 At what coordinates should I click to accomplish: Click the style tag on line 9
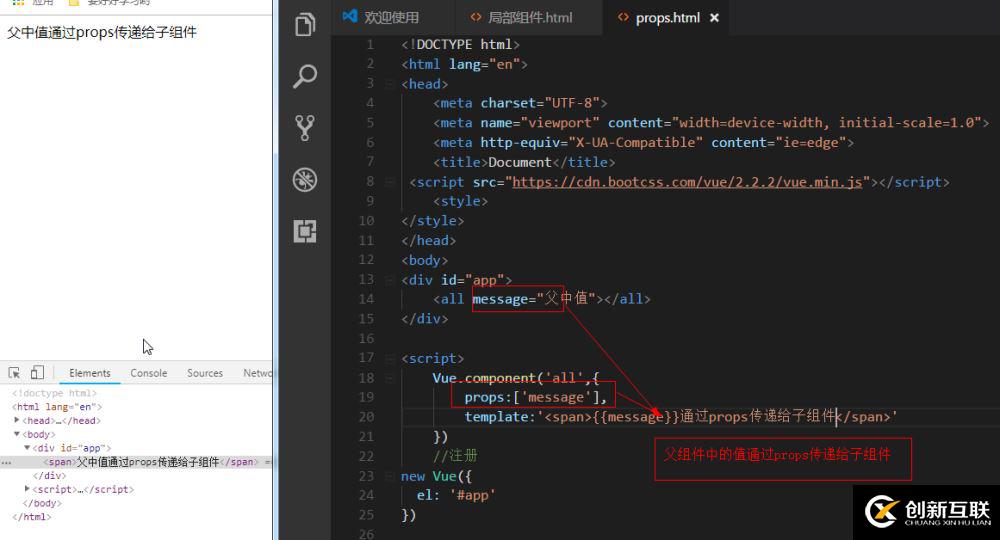[x=460, y=201]
